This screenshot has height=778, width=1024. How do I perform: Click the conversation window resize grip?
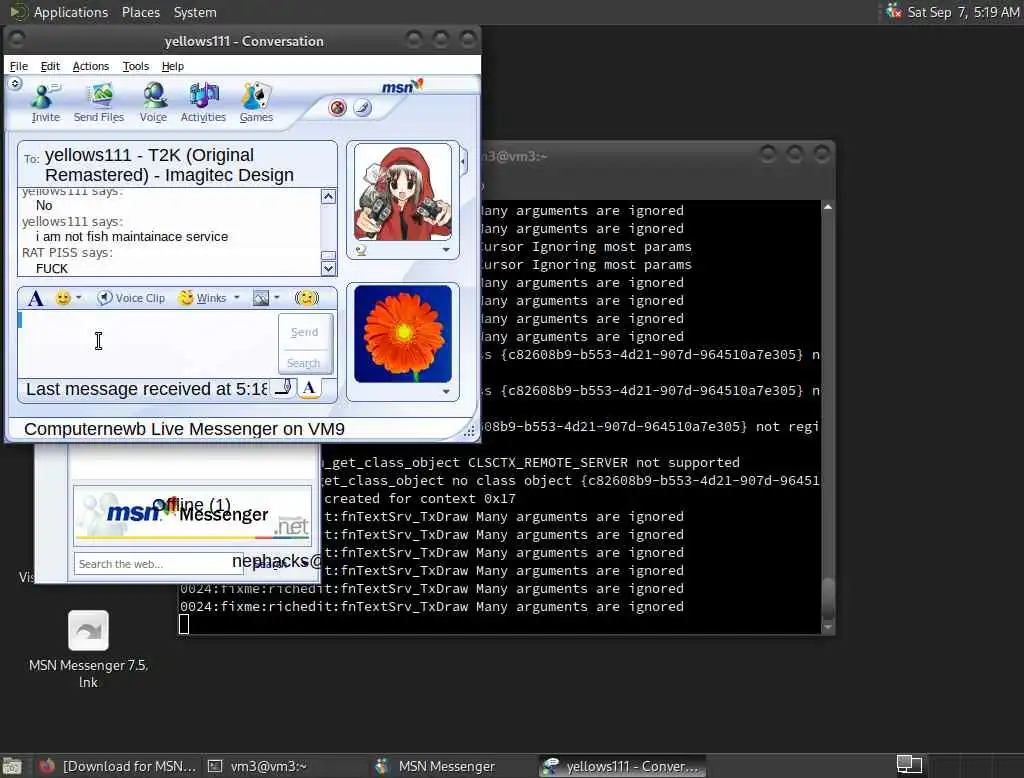(x=469, y=430)
